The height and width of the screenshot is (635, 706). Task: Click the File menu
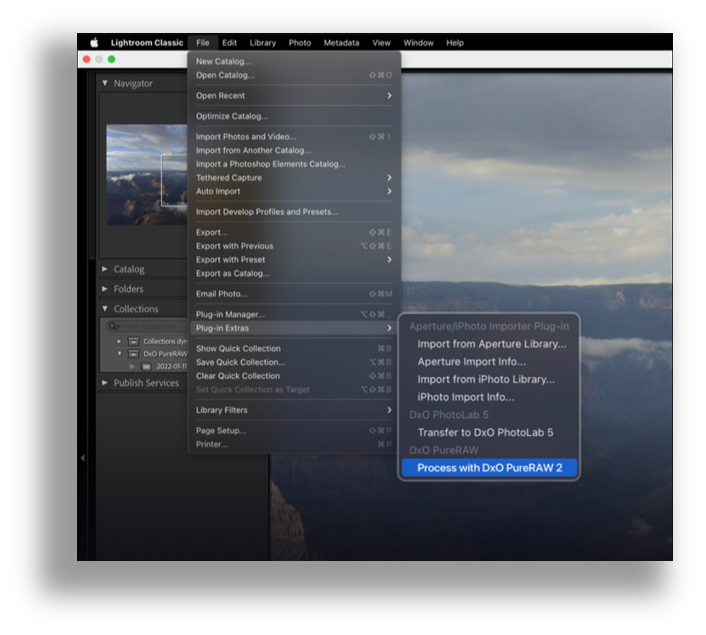click(203, 43)
